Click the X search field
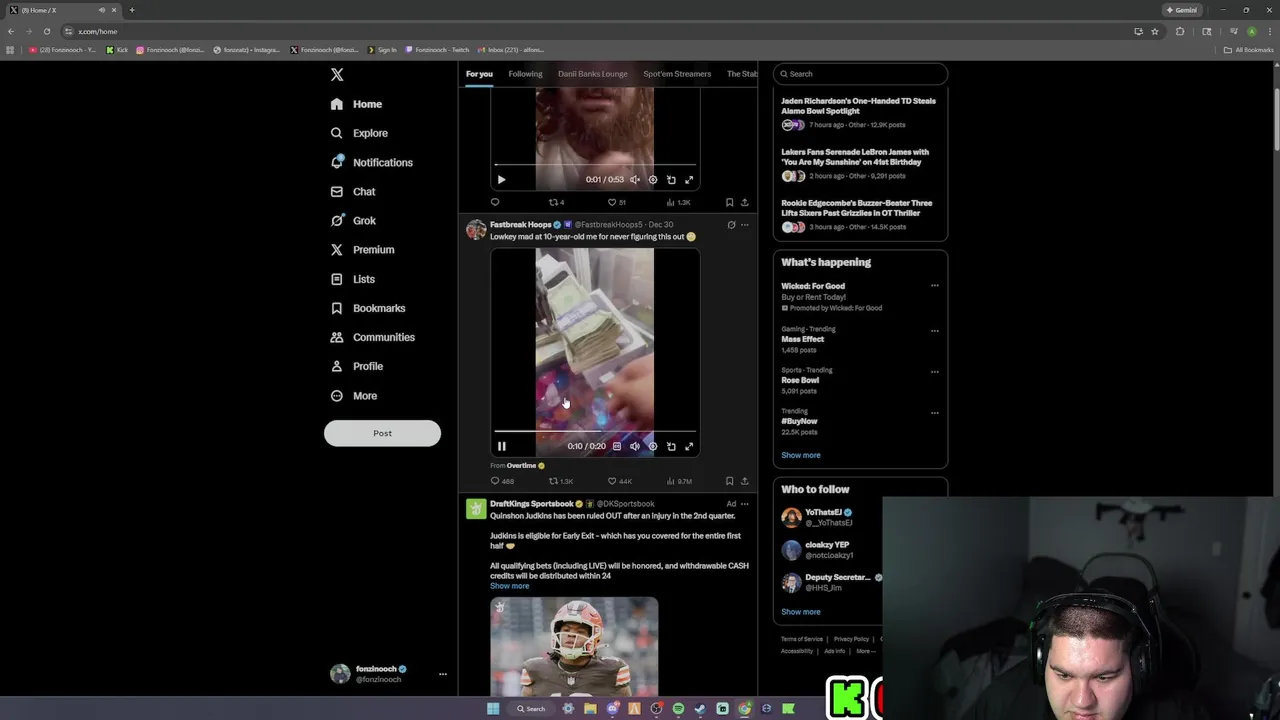Image resolution: width=1280 pixels, height=720 pixels. coord(860,74)
